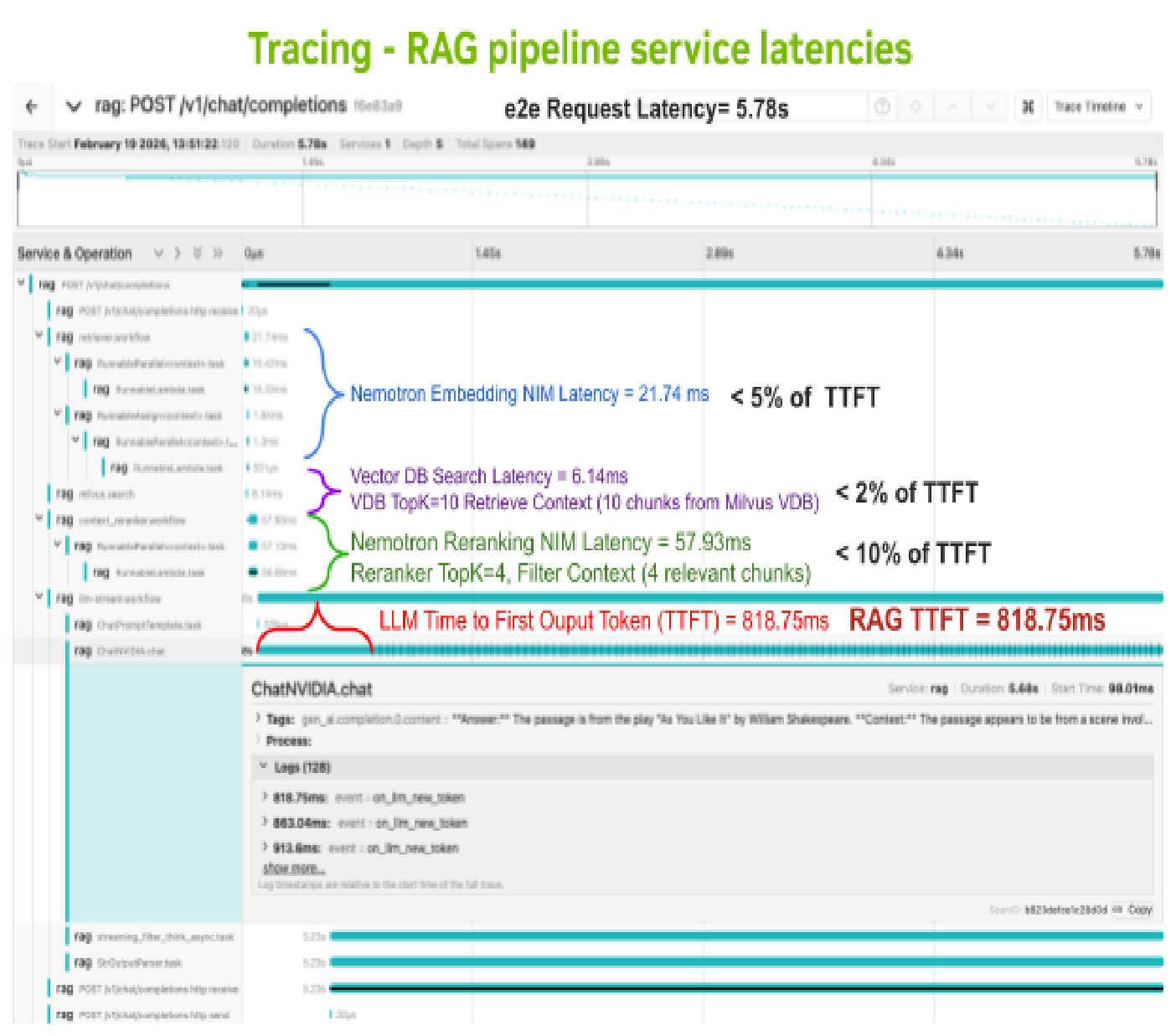Screen dimensions: 1176x1036
Task: Collapse the rag retriever.workflow span
Action: click(39, 336)
